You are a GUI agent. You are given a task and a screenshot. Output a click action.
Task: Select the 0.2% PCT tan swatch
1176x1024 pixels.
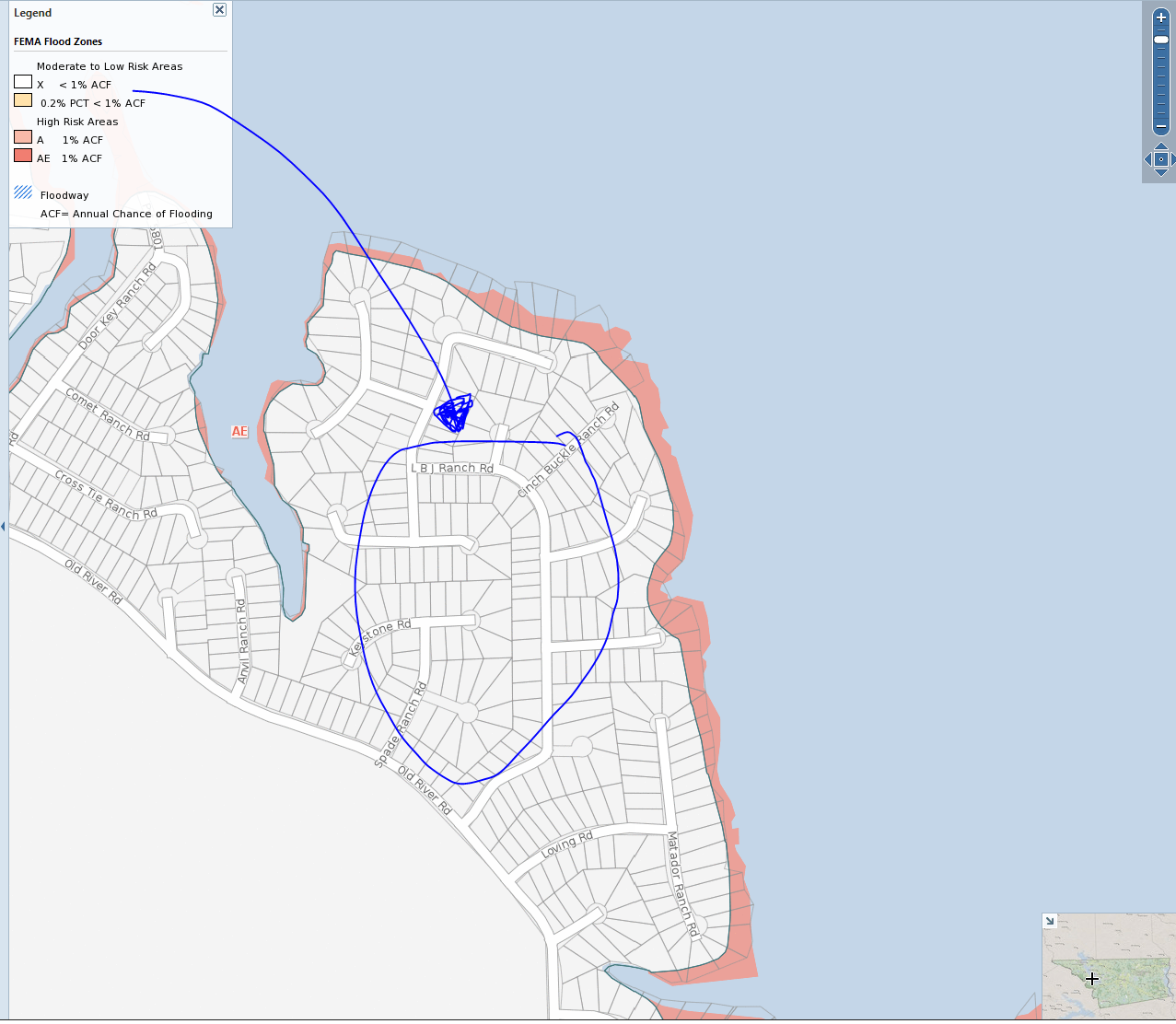(x=22, y=99)
